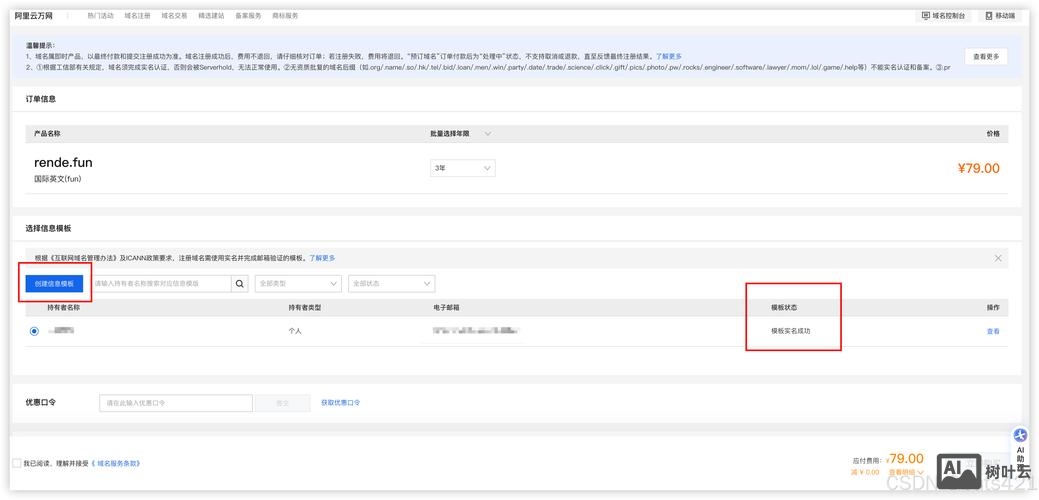
Task: Open 移动端 mobile button
Action: pos(1000,16)
